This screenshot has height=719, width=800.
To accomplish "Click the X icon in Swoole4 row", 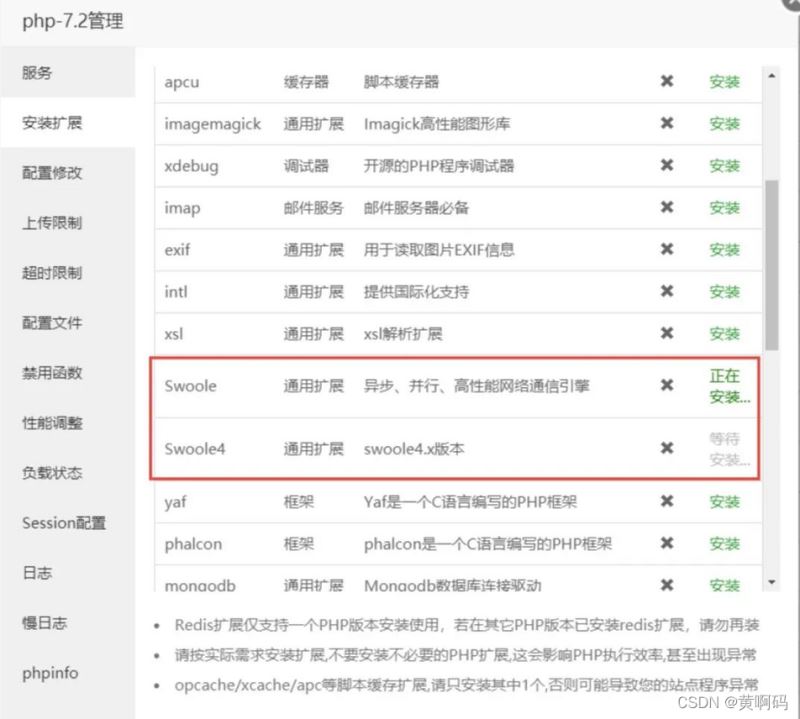I will (667, 448).
